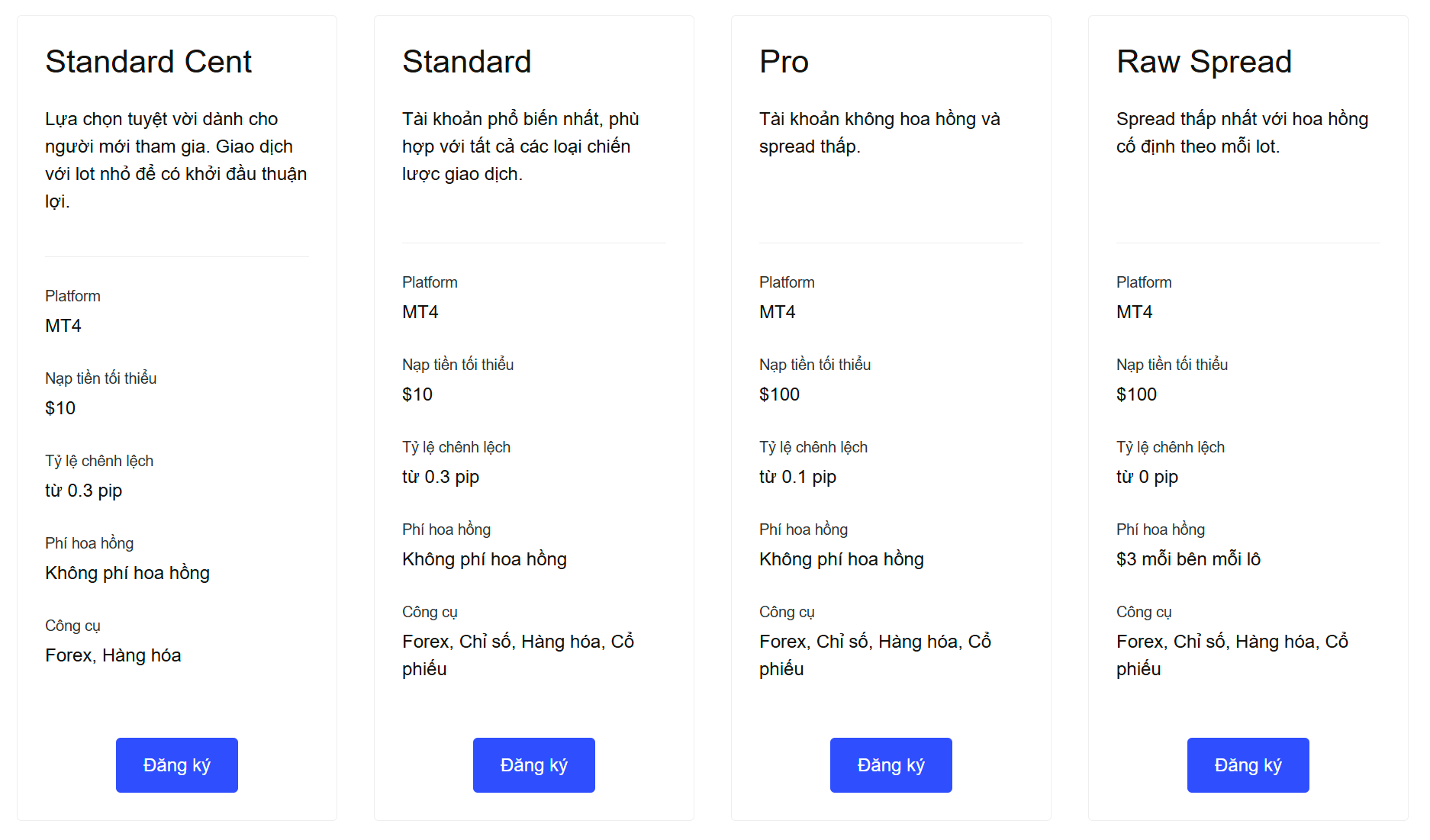This screenshot has width=1430, height=840.
Task: Click Raw Spread description about lowest spread
Action: [1242, 133]
